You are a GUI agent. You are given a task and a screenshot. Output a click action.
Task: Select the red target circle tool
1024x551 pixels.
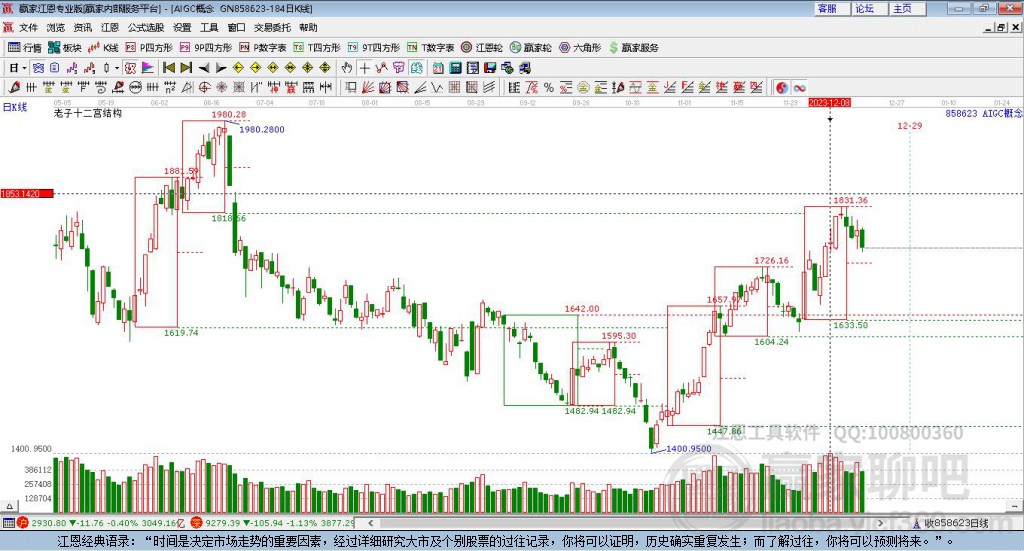(x=204, y=87)
